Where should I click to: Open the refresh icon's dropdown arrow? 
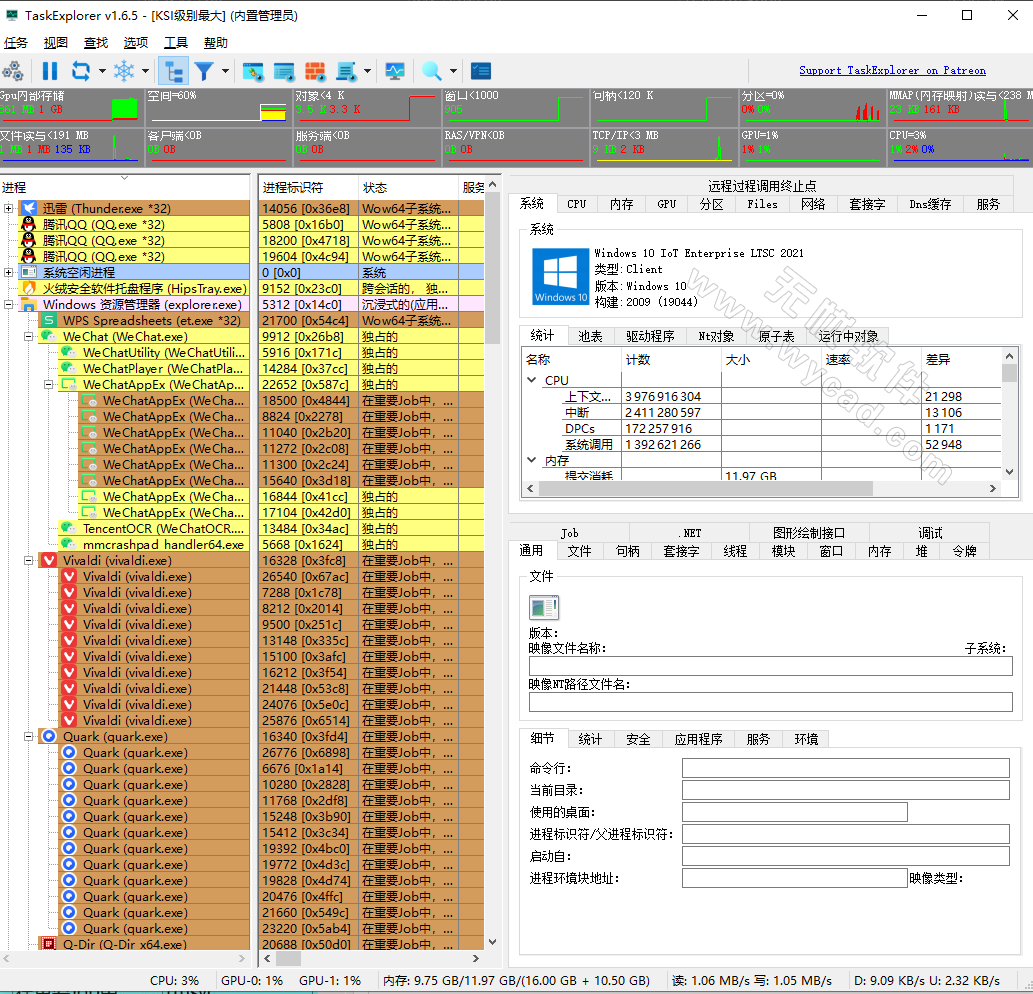[100, 71]
